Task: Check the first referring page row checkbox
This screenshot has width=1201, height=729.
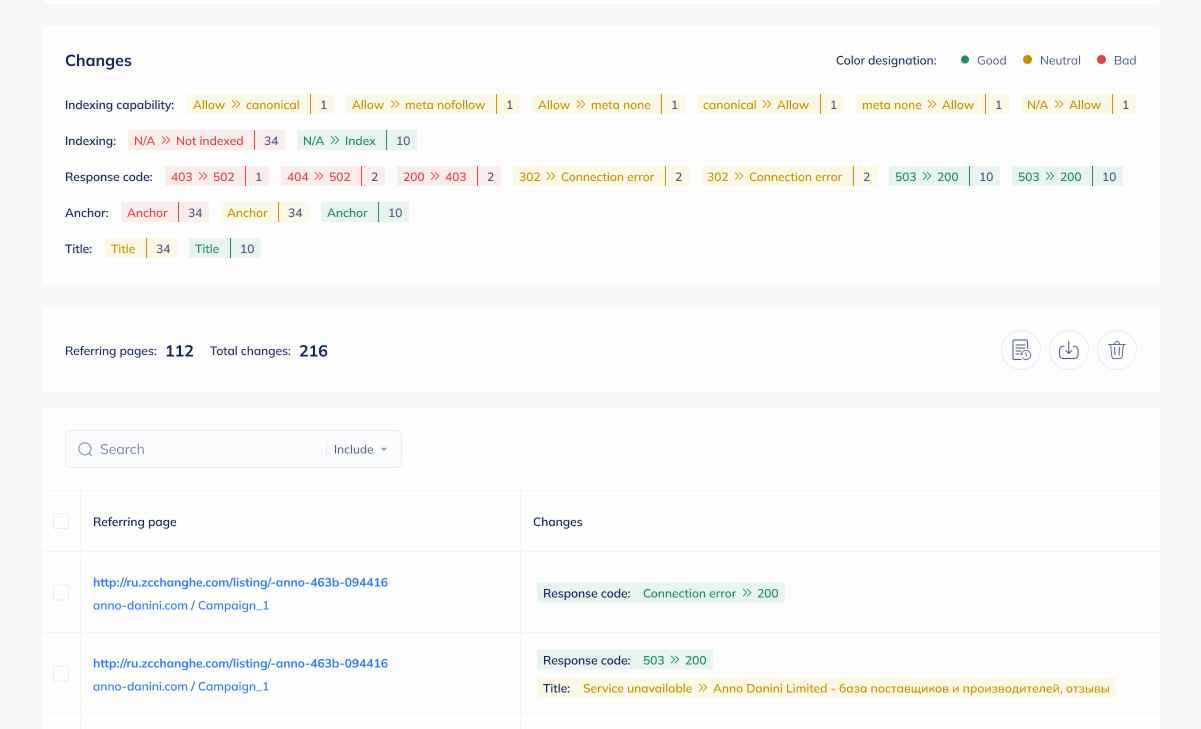Action: (61, 593)
